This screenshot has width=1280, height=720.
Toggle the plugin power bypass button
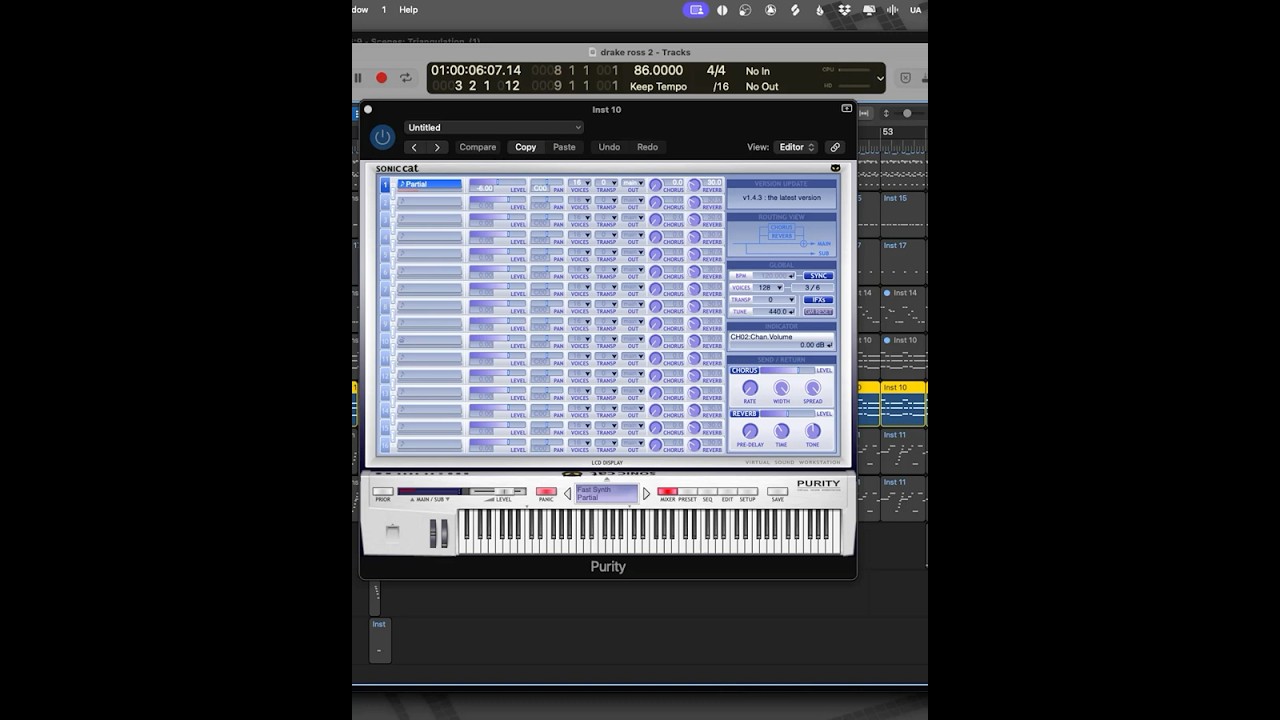pos(382,137)
